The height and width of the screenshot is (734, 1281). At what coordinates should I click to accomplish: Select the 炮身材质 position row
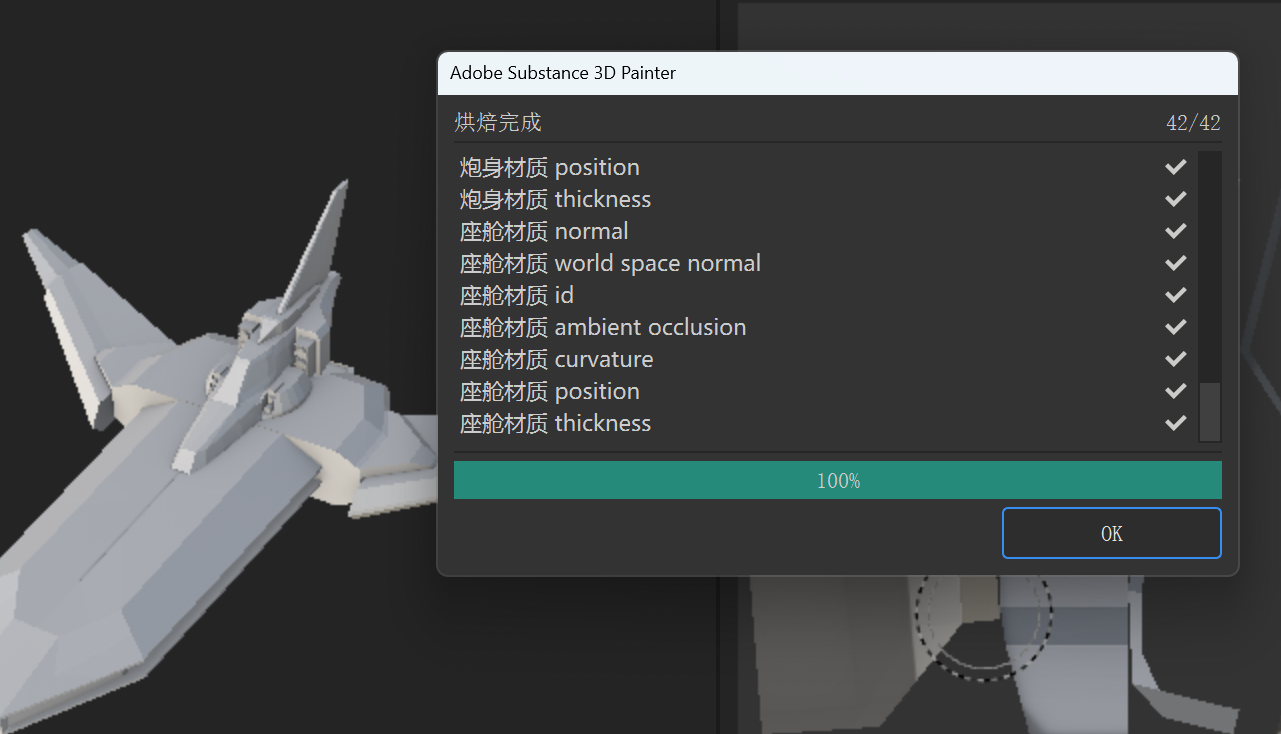pyautogui.click(x=825, y=167)
